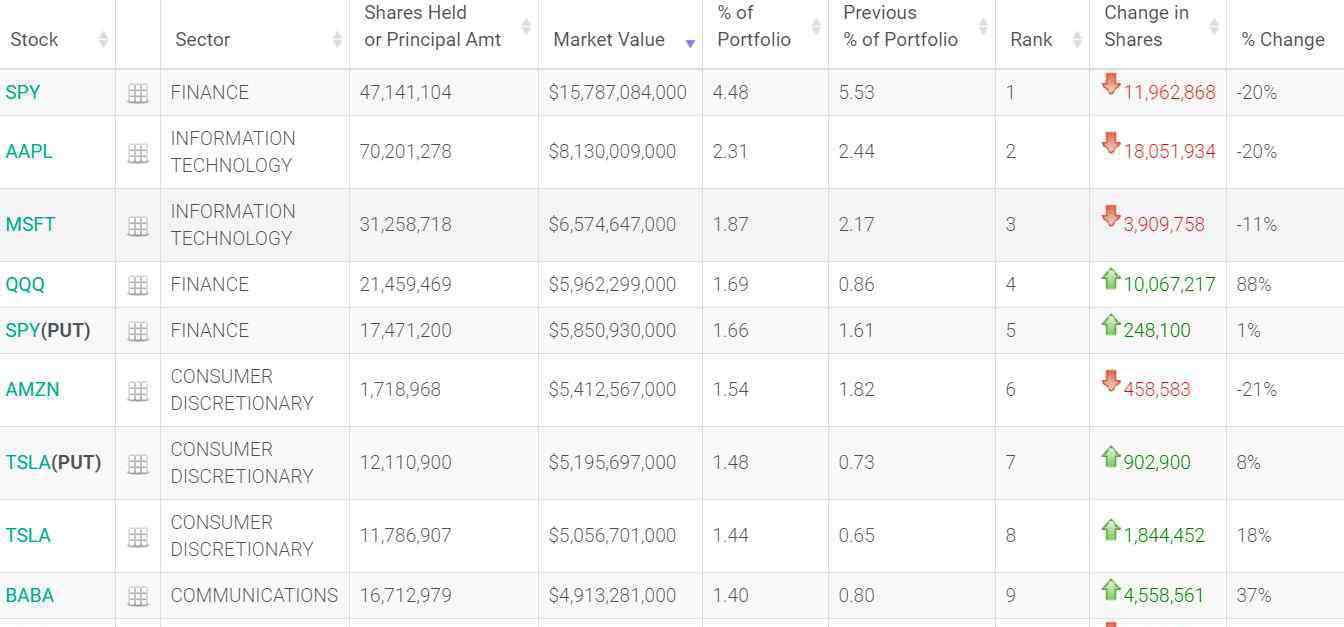
Task: Sort the table by Stock column
Action: click(x=35, y=40)
